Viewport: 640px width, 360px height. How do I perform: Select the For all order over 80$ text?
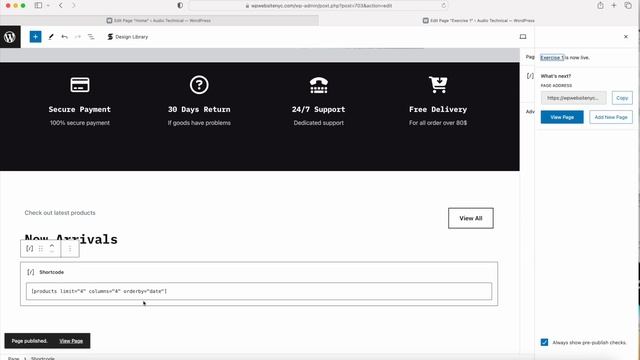coord(438,123)
